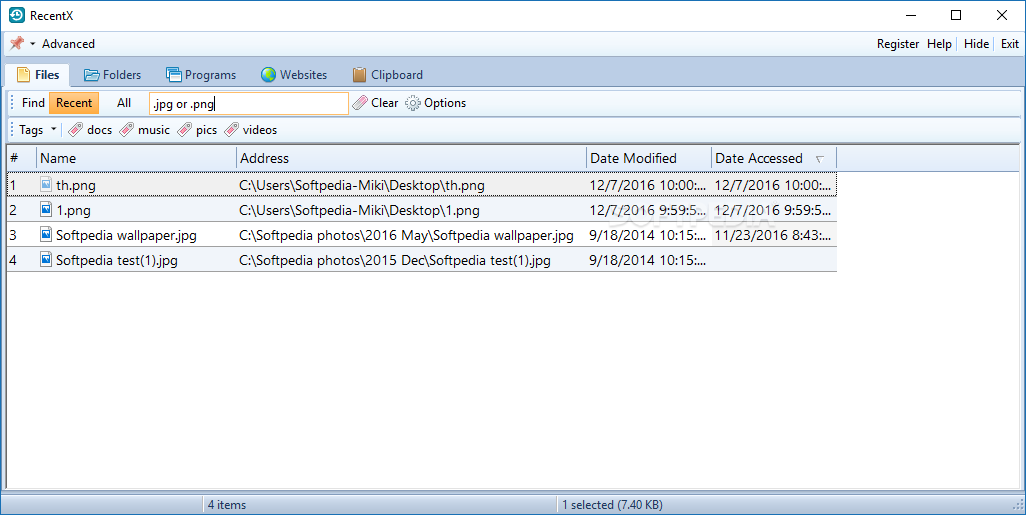Minimize the RecentX window
Image resolution: width=1026 pixels, height=515 pixels.
coord(910,15)
